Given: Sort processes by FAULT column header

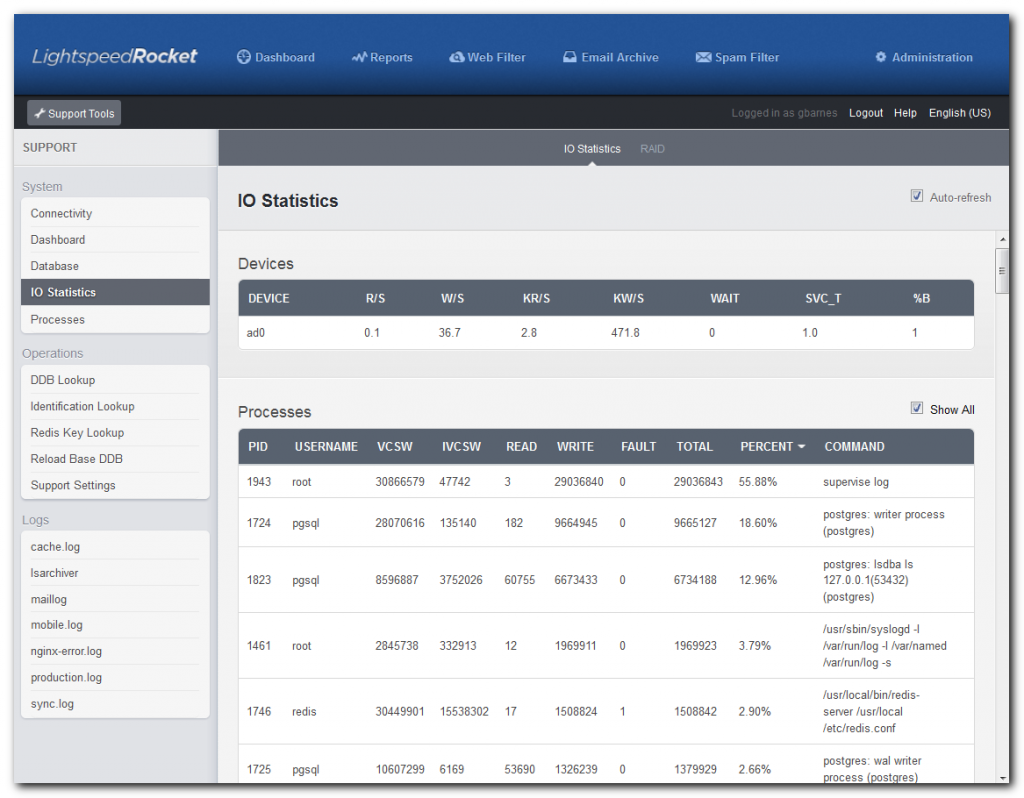Looking at the screenshot, I should click(638, 447).
